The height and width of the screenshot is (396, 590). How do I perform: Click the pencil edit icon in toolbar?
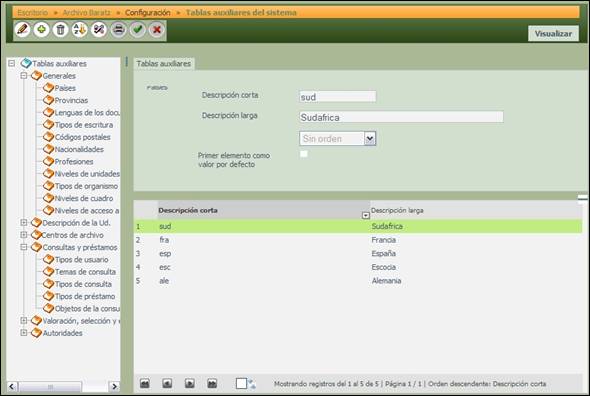point(22,29)
